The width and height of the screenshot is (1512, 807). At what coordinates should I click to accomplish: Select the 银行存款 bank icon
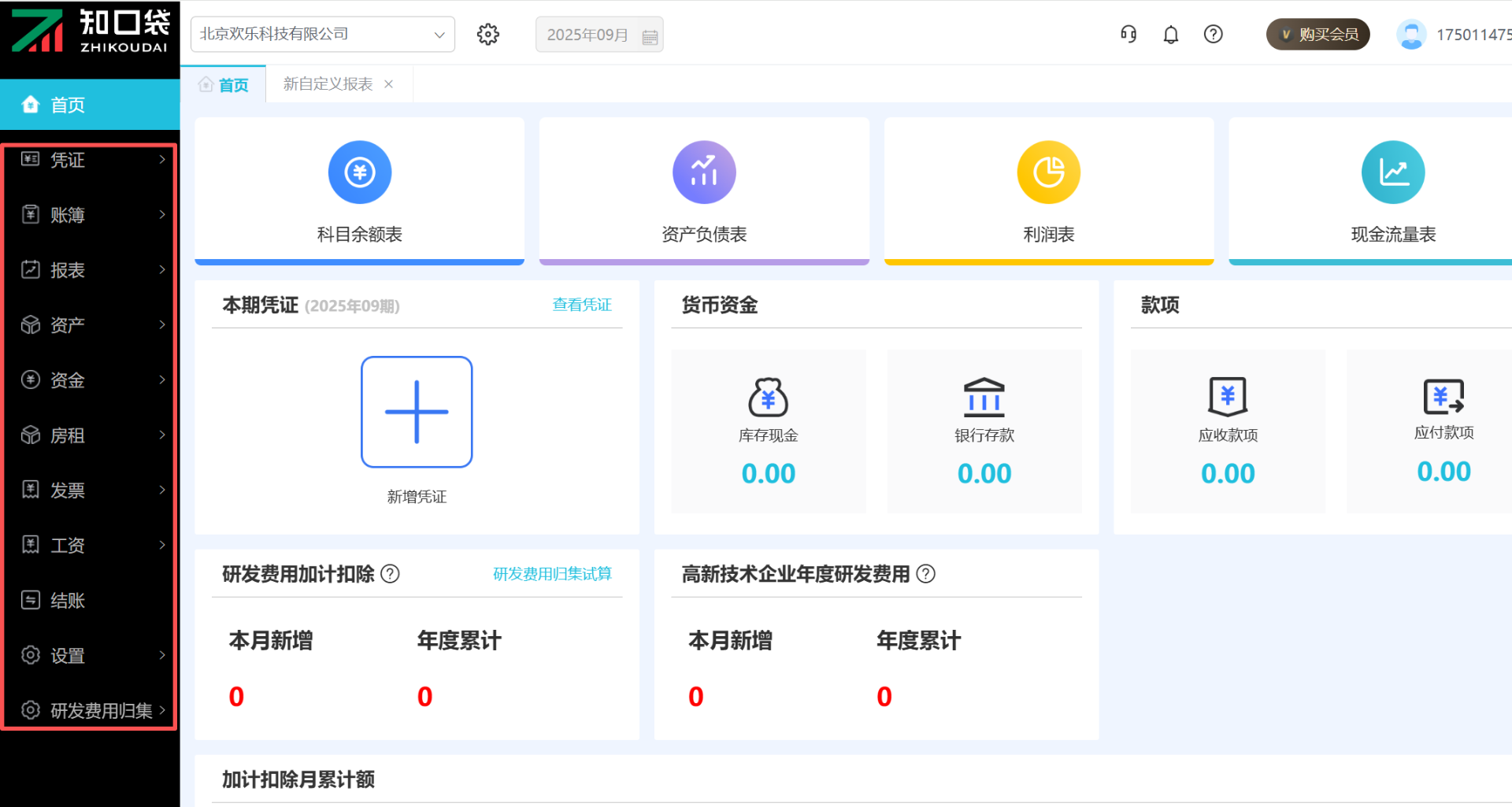click(984, 397)
